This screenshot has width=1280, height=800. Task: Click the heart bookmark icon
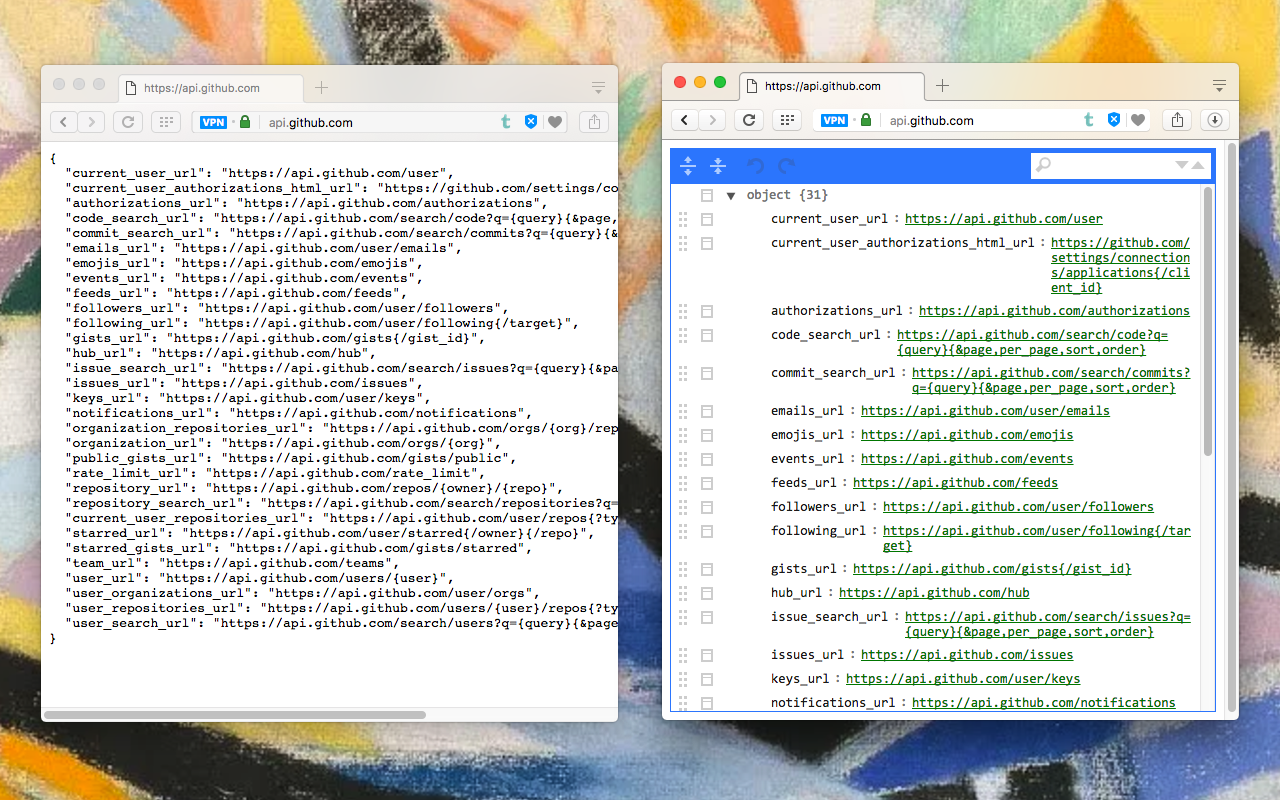1139,120
